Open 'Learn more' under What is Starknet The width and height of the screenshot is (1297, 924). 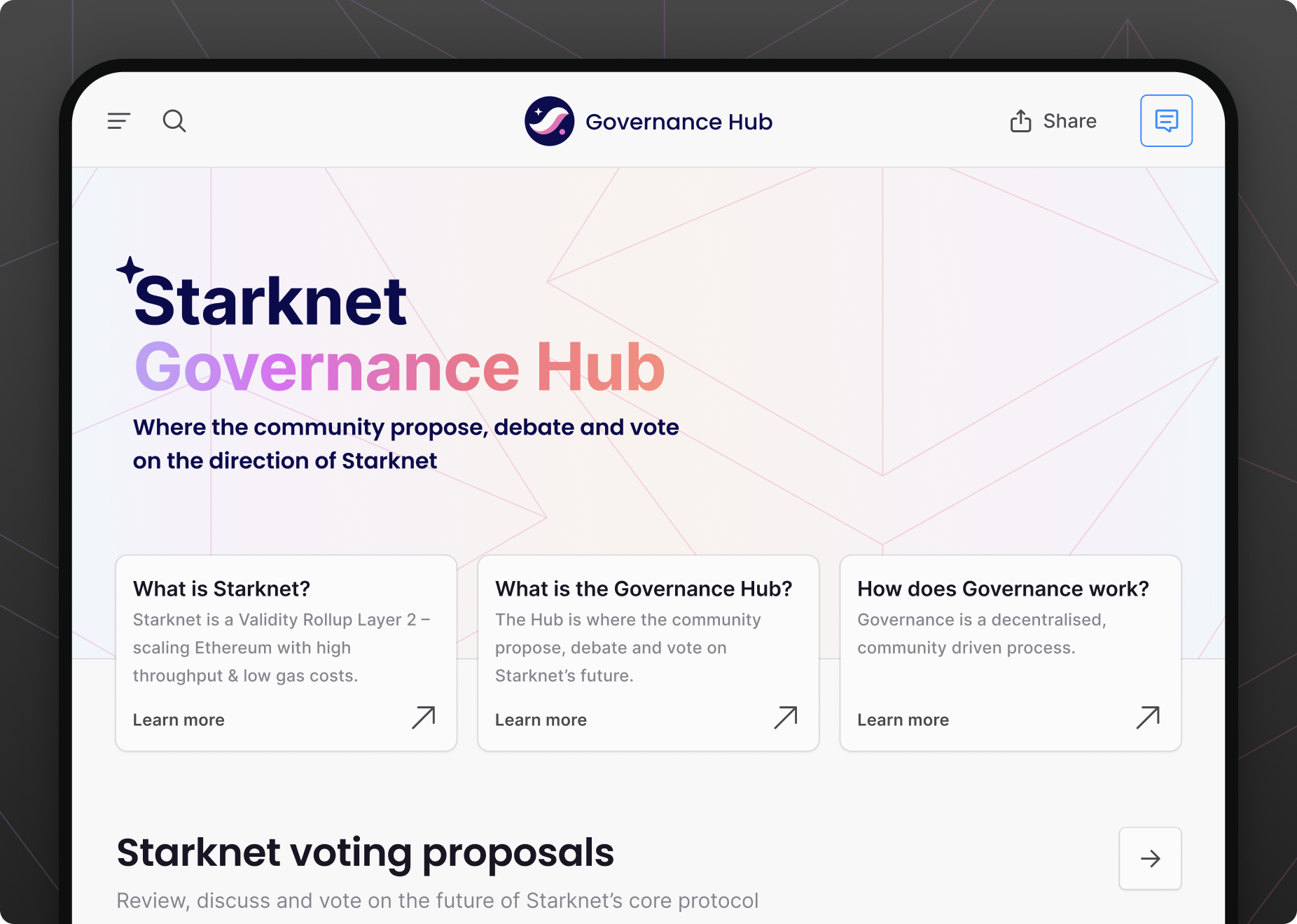coord(179,720)
